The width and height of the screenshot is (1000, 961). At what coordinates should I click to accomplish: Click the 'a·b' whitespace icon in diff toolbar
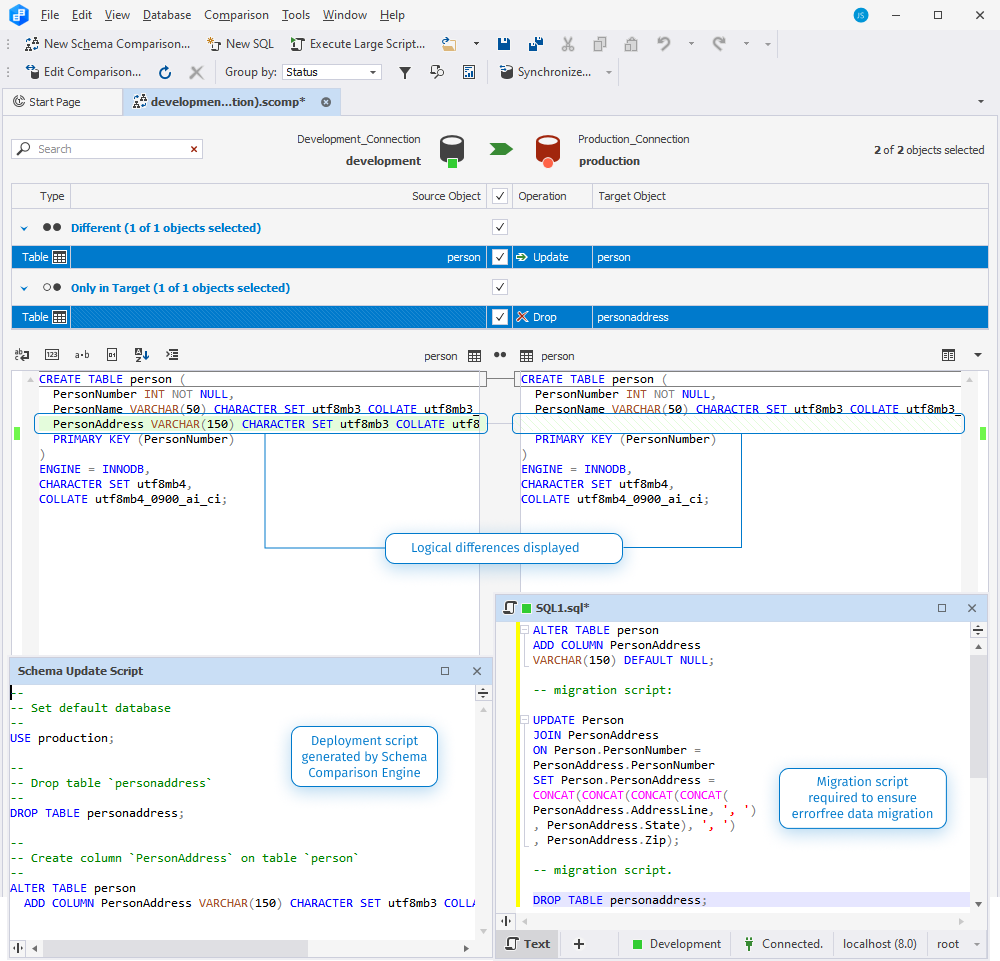[82, 355]
